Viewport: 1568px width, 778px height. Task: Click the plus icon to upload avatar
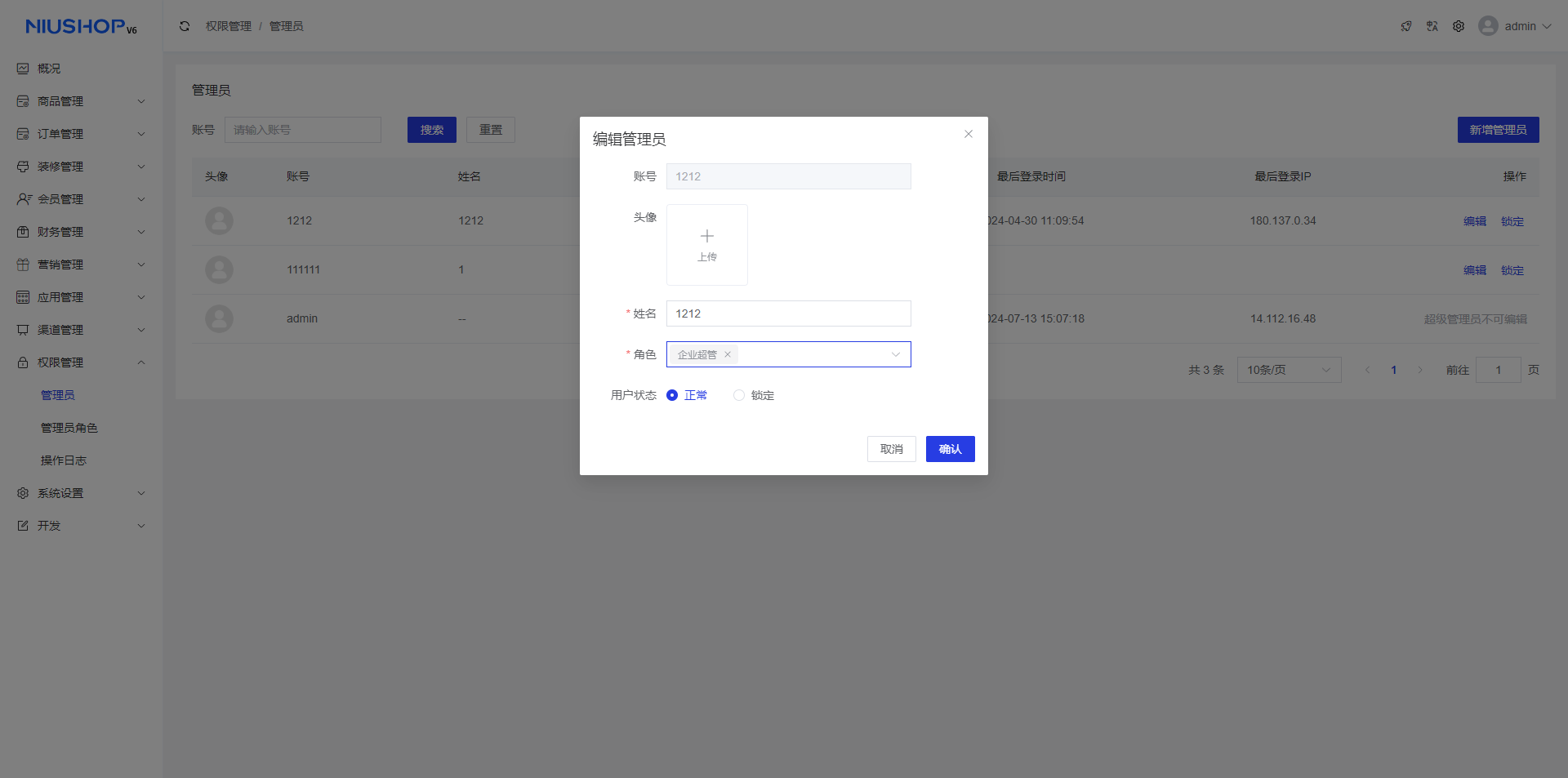pyautogui.click(x=707, y=237)
